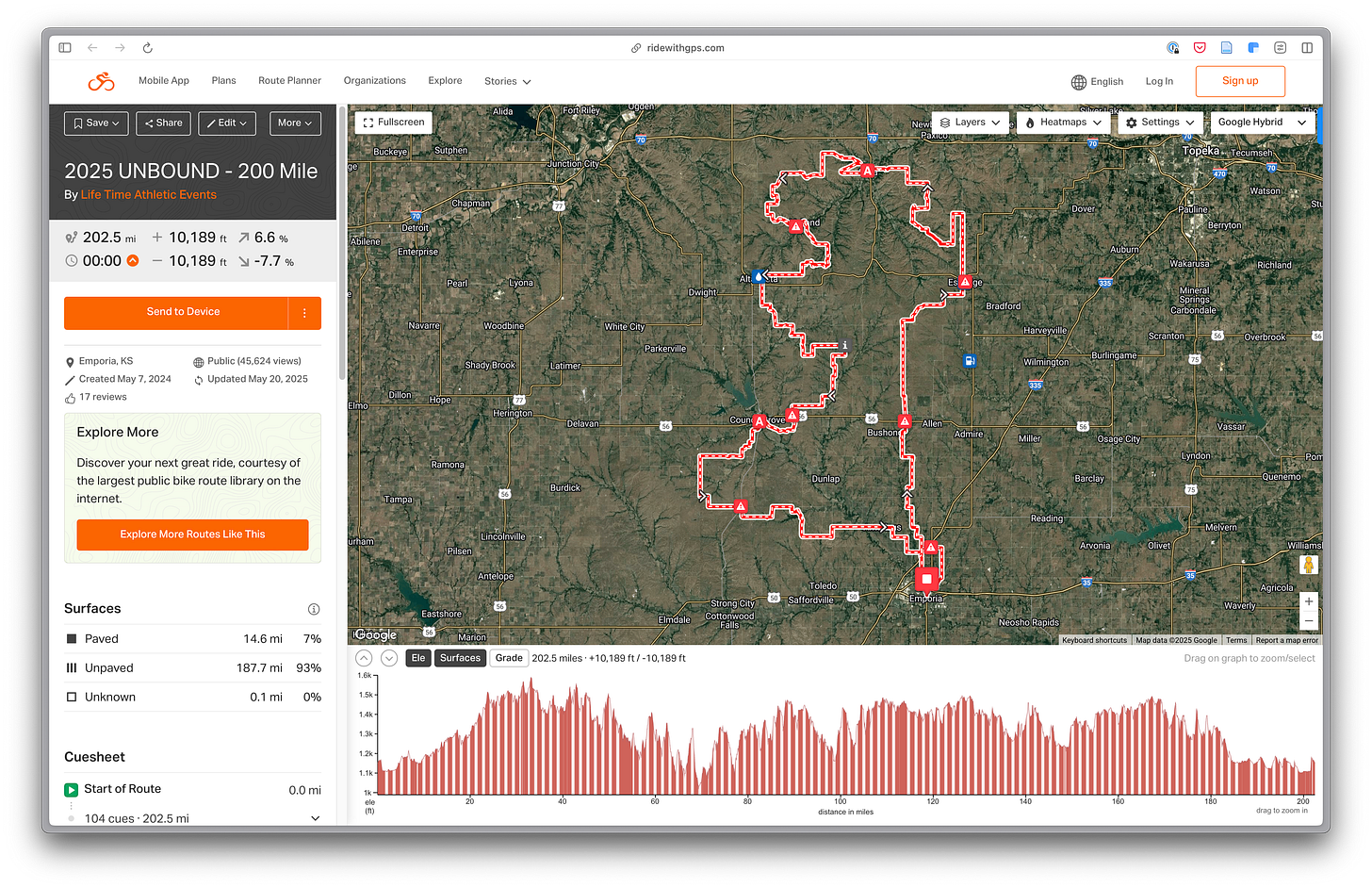
Task: Click the Start of Route cue row
Action: pos(192,790)
